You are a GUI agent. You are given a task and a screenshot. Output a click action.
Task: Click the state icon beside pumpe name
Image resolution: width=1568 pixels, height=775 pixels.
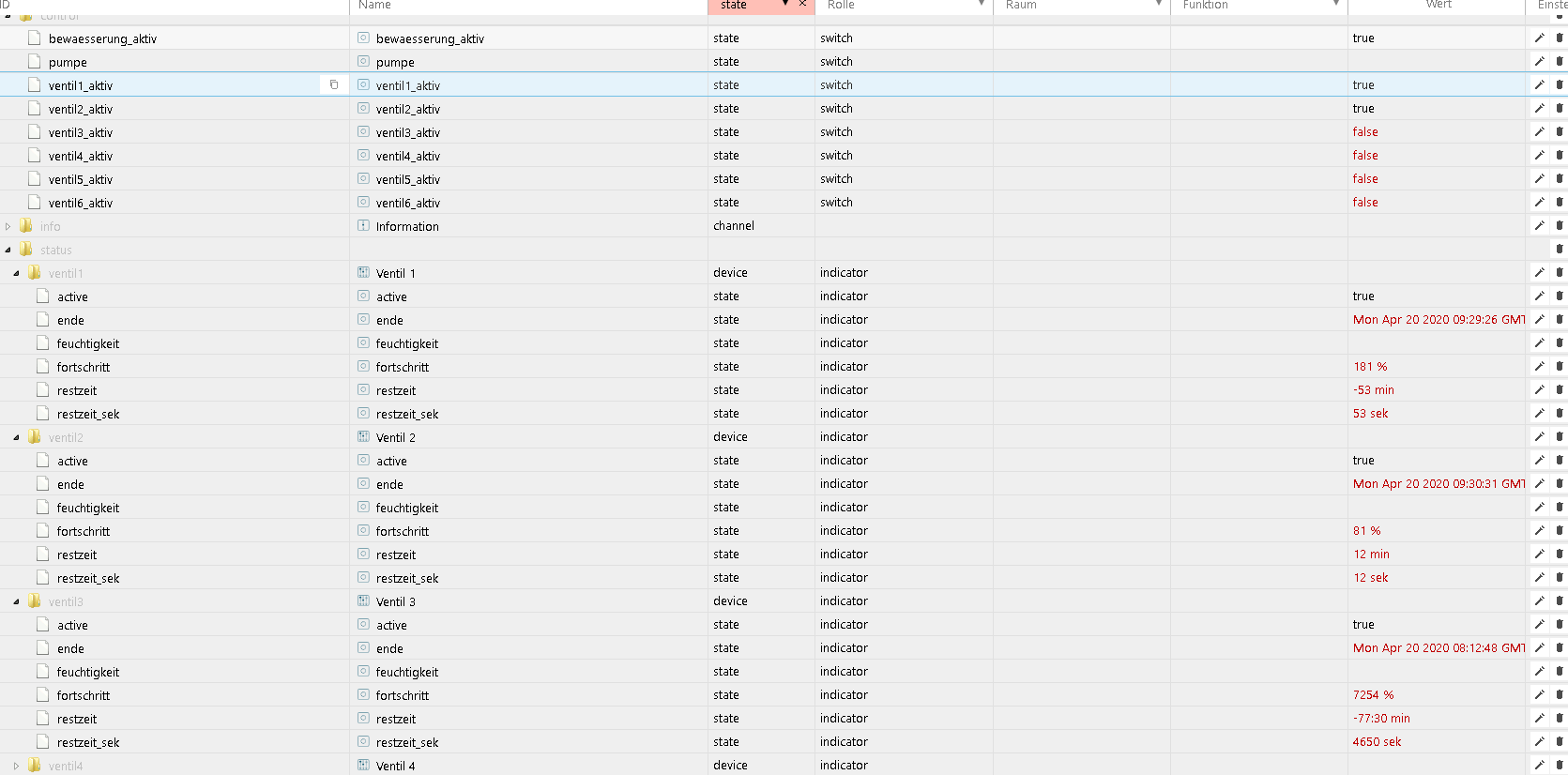(x=363, y=61)
